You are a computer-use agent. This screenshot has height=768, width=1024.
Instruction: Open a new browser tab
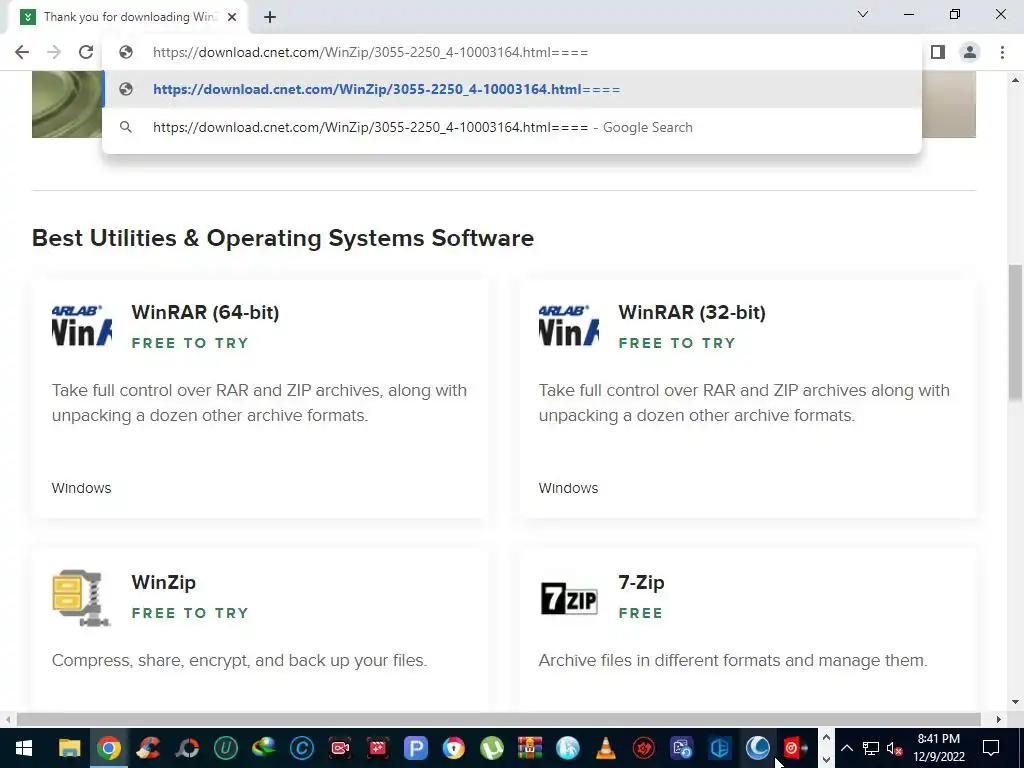point(270,17)
